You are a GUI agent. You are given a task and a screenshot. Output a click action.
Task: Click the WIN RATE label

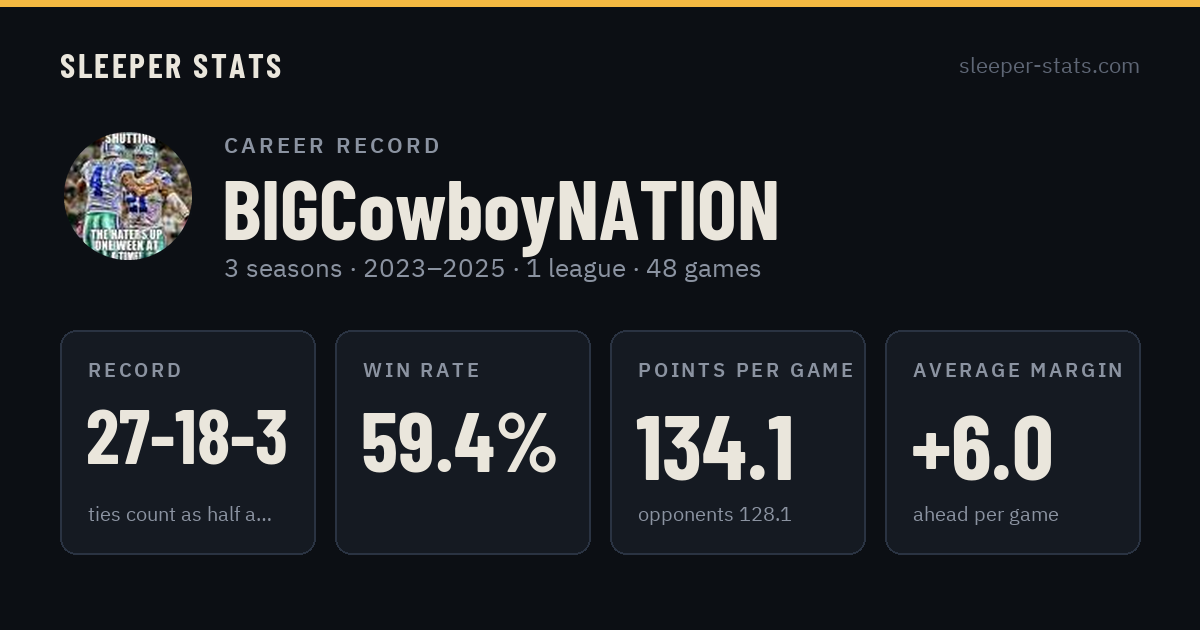[422, 370]
